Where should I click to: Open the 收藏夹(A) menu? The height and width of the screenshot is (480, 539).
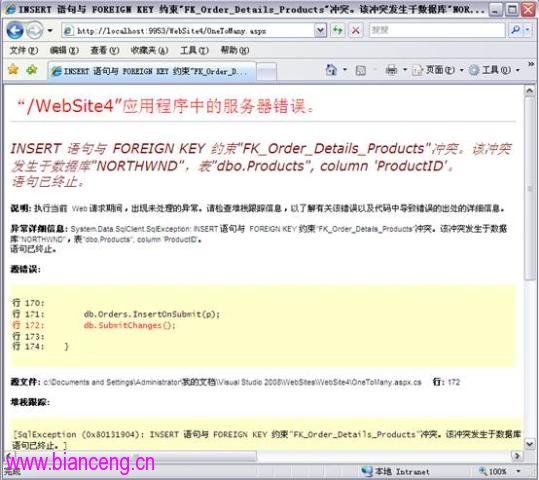(149, 51)
